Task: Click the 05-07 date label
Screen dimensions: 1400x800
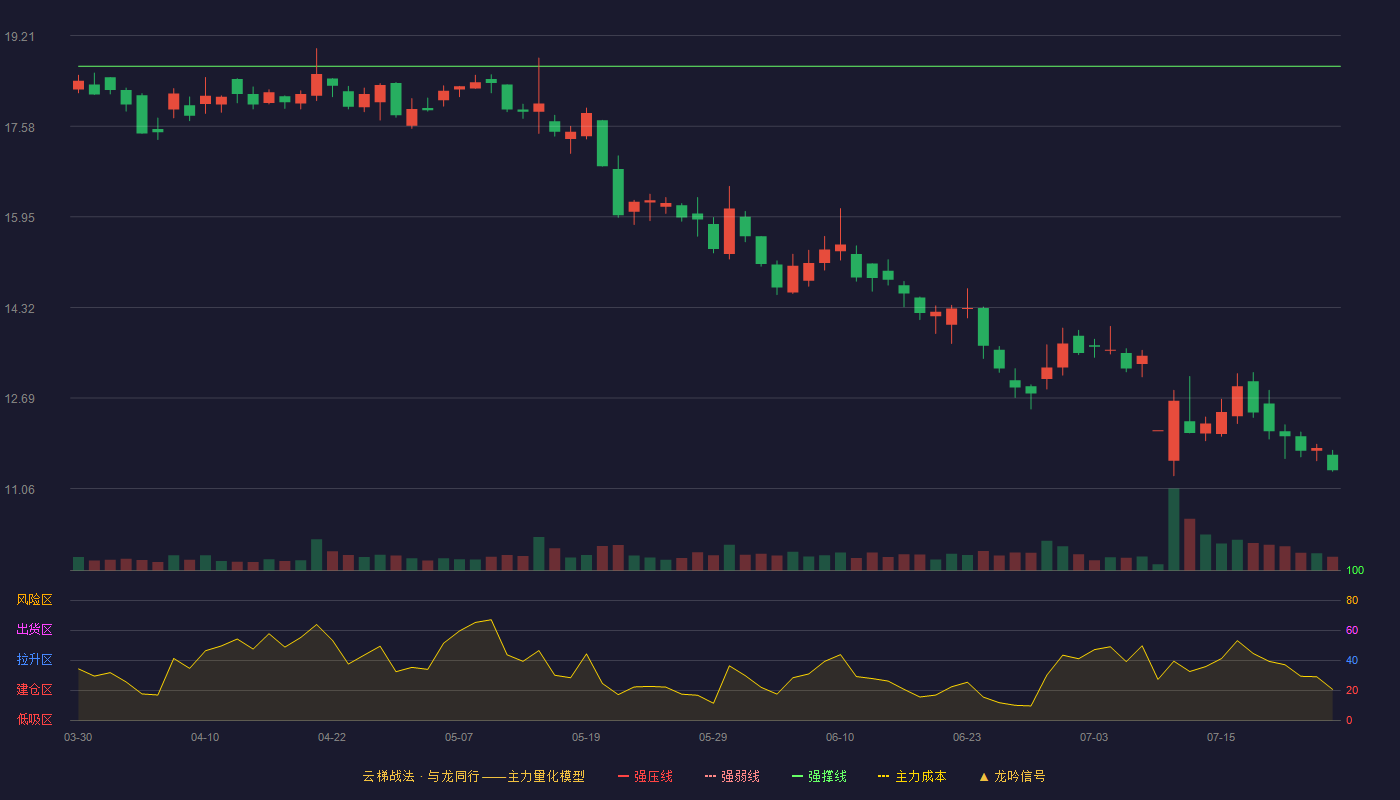Action: pyautogui.click(x=459, y=737)
